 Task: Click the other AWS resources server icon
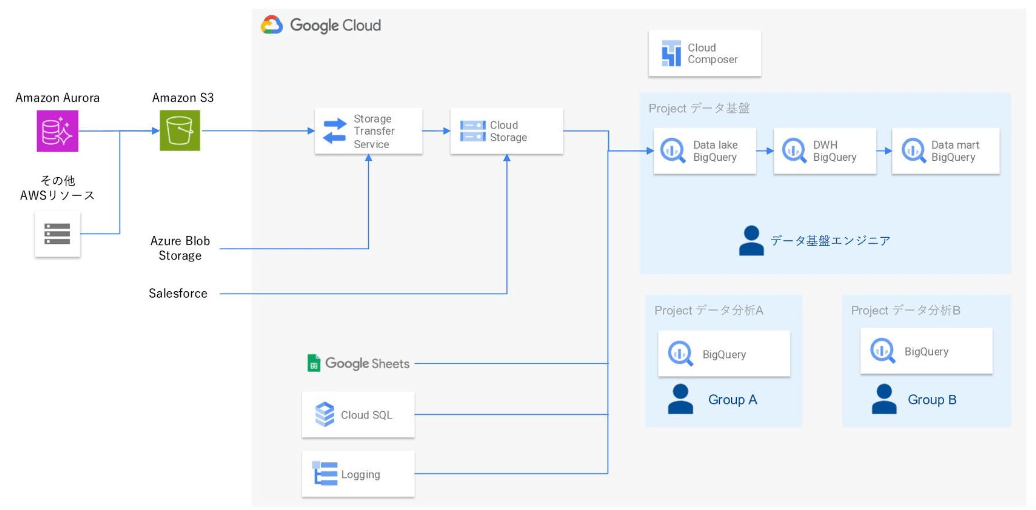57,234
